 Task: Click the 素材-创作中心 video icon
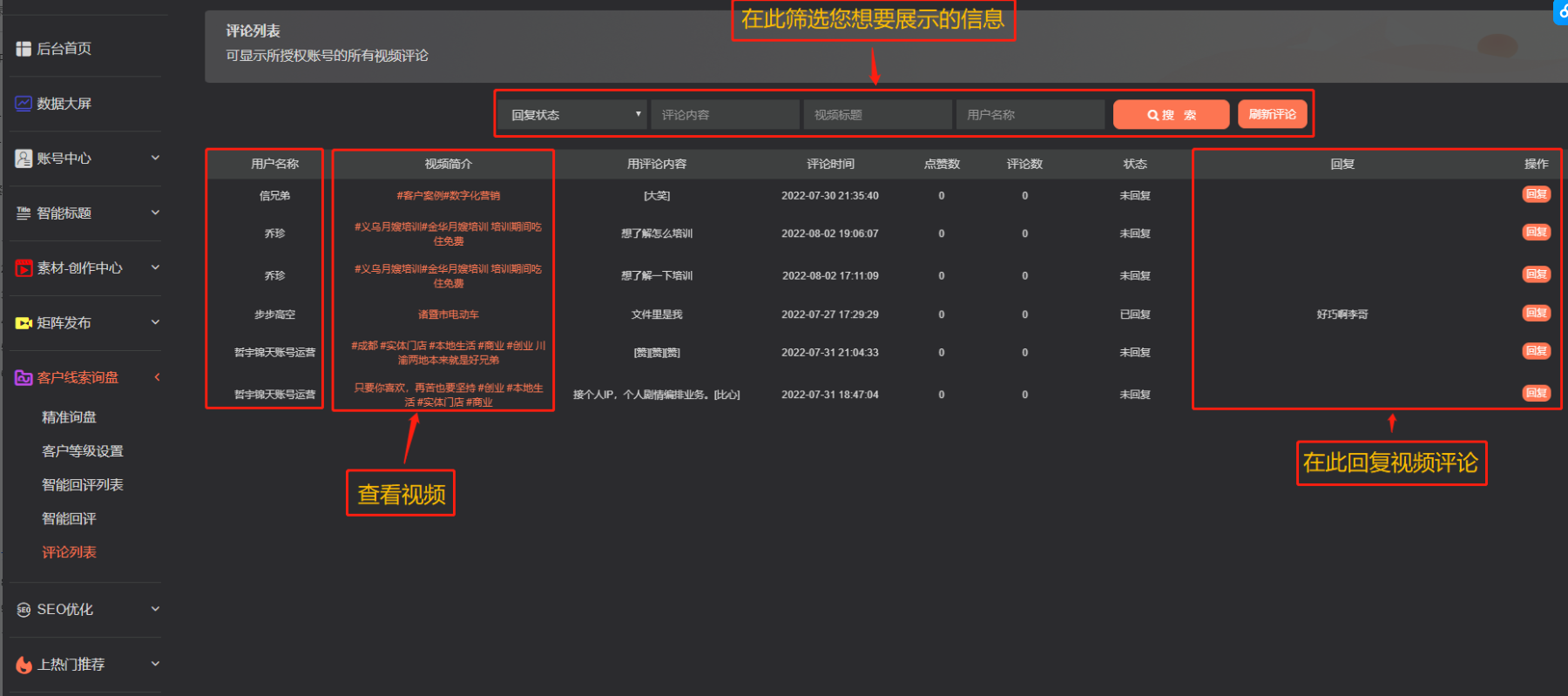coord(24,268)
